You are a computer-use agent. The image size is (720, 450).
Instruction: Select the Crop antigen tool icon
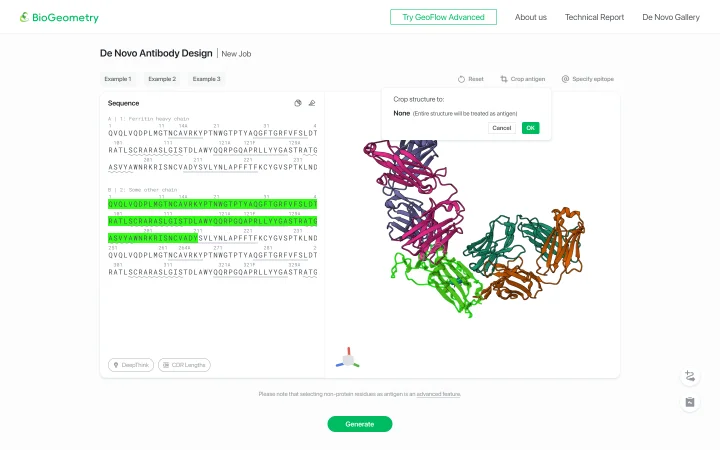504,79
